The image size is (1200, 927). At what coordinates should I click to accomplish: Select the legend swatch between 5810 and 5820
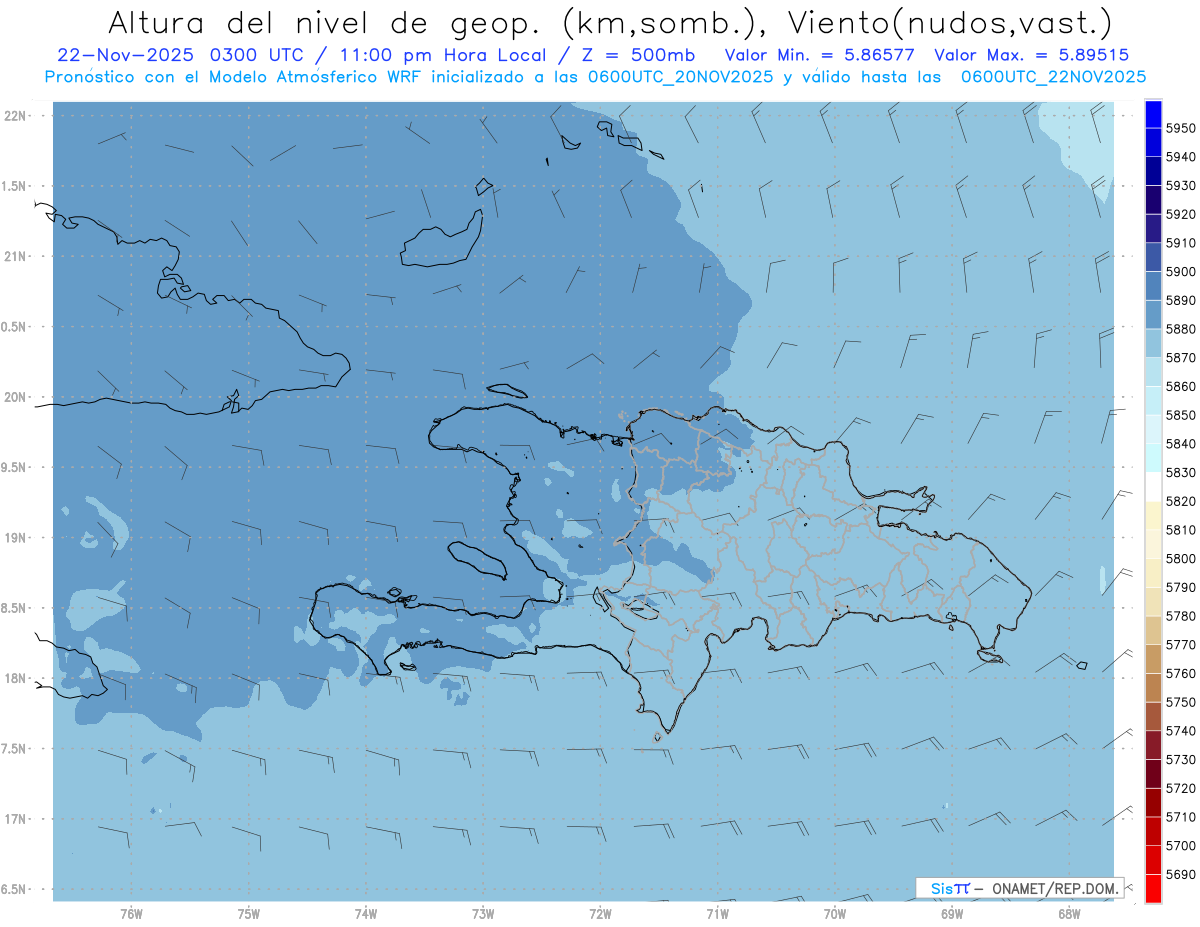point(1153,516)
